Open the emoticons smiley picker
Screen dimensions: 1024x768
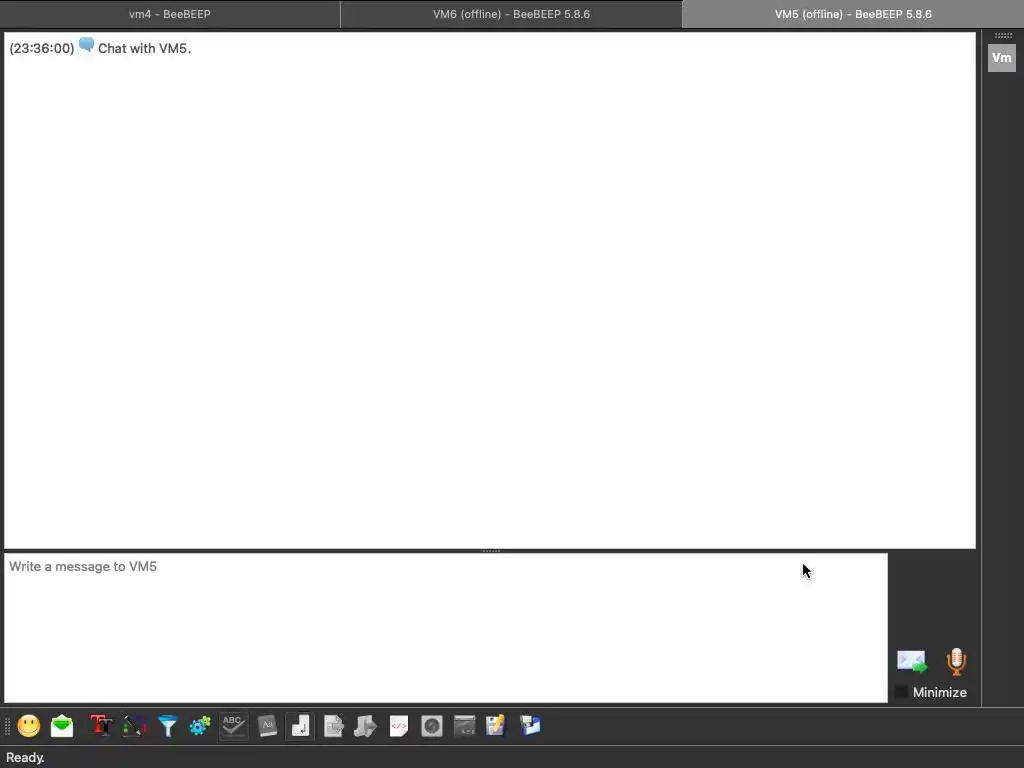click(x=29, y=726)
